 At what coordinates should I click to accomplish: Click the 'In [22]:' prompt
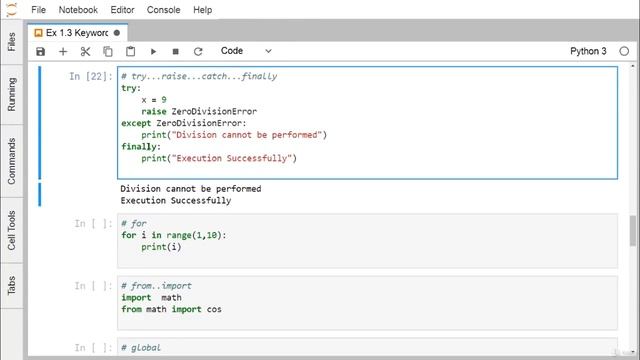[x=91, y=76]
